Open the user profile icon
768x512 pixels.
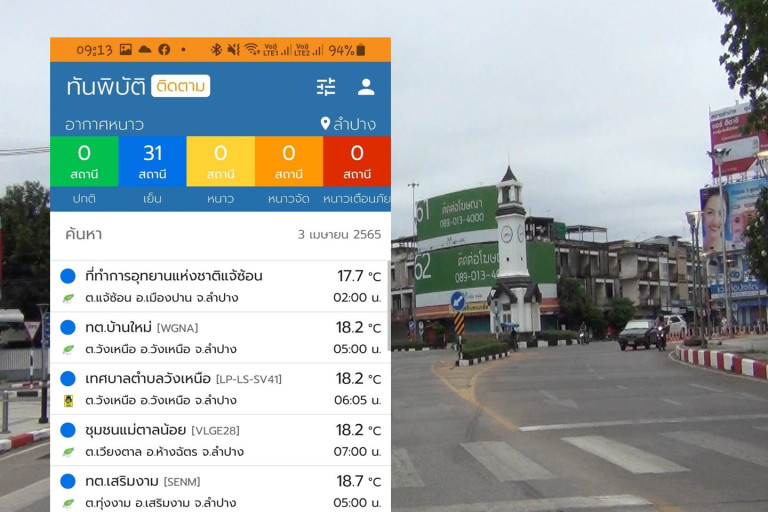pyautogui.click(x=366, y=87)
